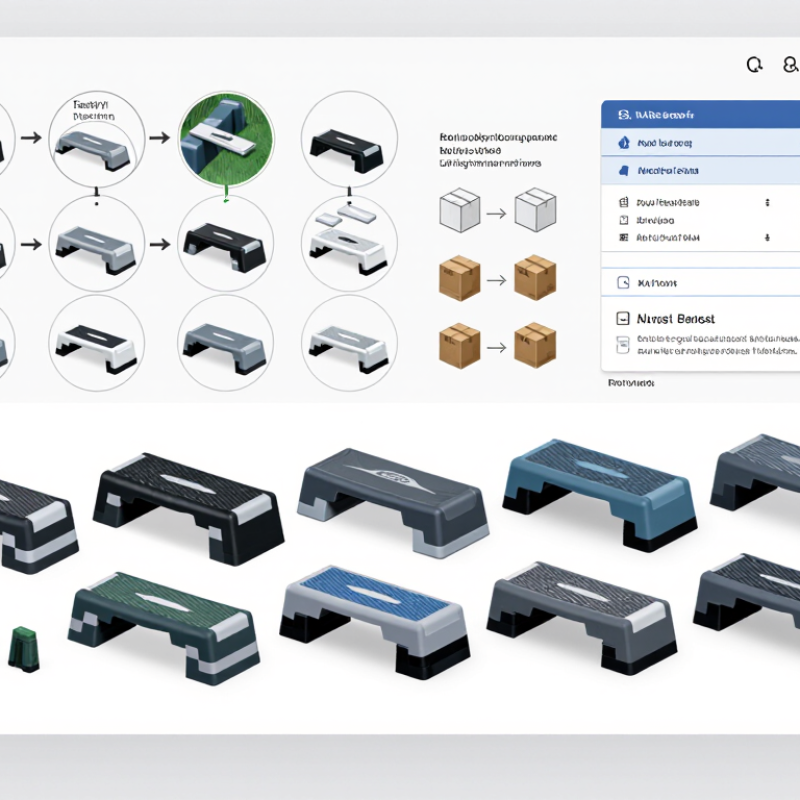Click the grid icon of the third list row
Image resolution: width=800 pixels, height=800 pixels.
point(623,237)
